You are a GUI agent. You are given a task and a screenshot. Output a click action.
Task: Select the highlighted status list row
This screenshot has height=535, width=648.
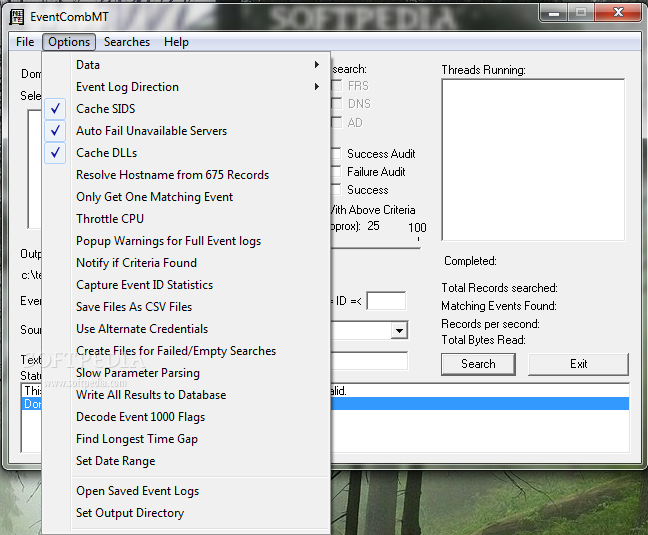click(479, 404)
